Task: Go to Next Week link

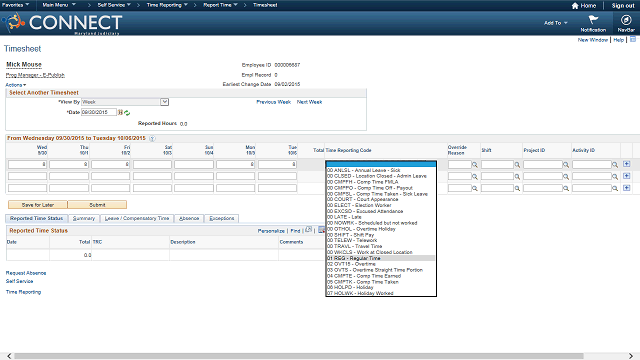Action: point(309,102)
